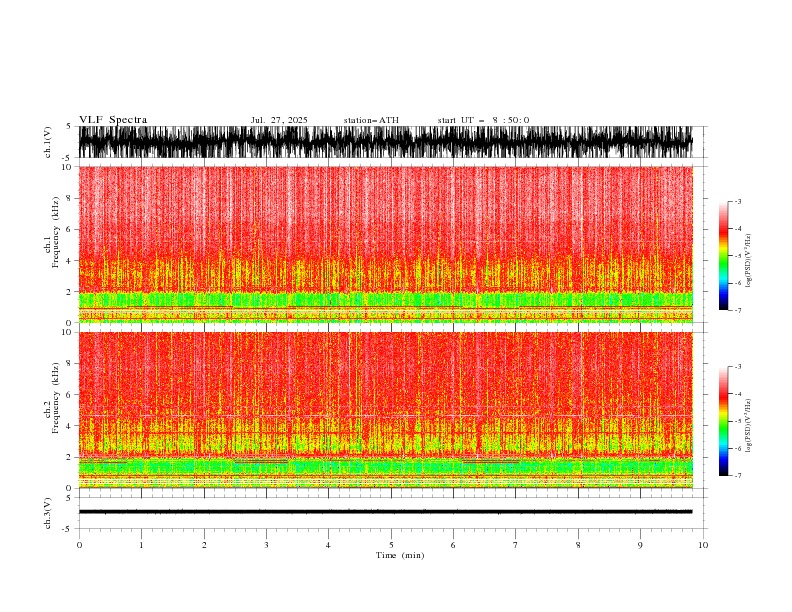Click the "8" minute tick label on time axis
This screenshot has width=792, height=612.
coord(578,545)
